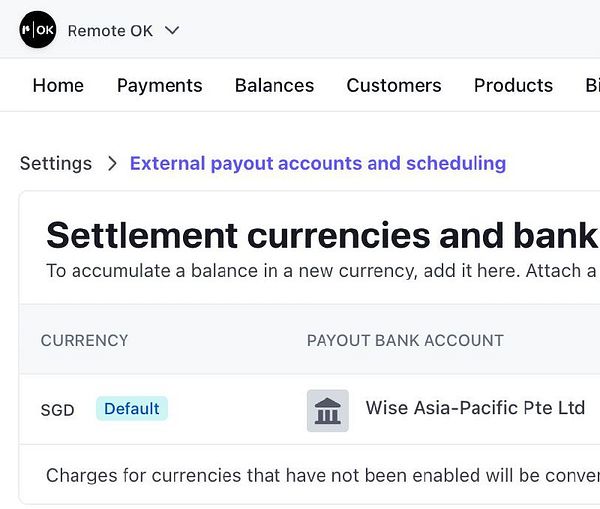Click the PAYOUT BANK ACCOUNT column header
This screenshot has height=509, width=600.
click(405, 340)
